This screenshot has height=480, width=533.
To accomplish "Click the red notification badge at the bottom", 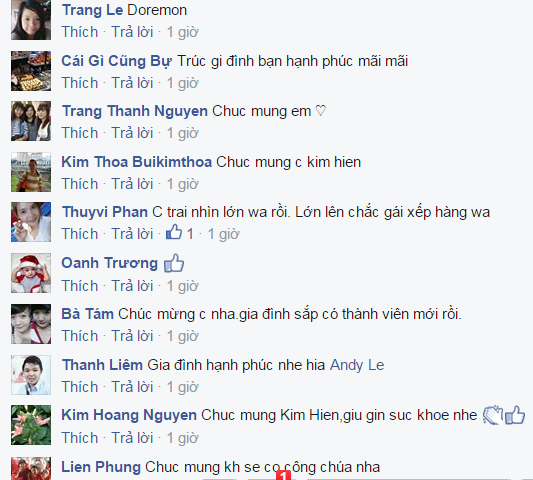I will pos(283,475).
